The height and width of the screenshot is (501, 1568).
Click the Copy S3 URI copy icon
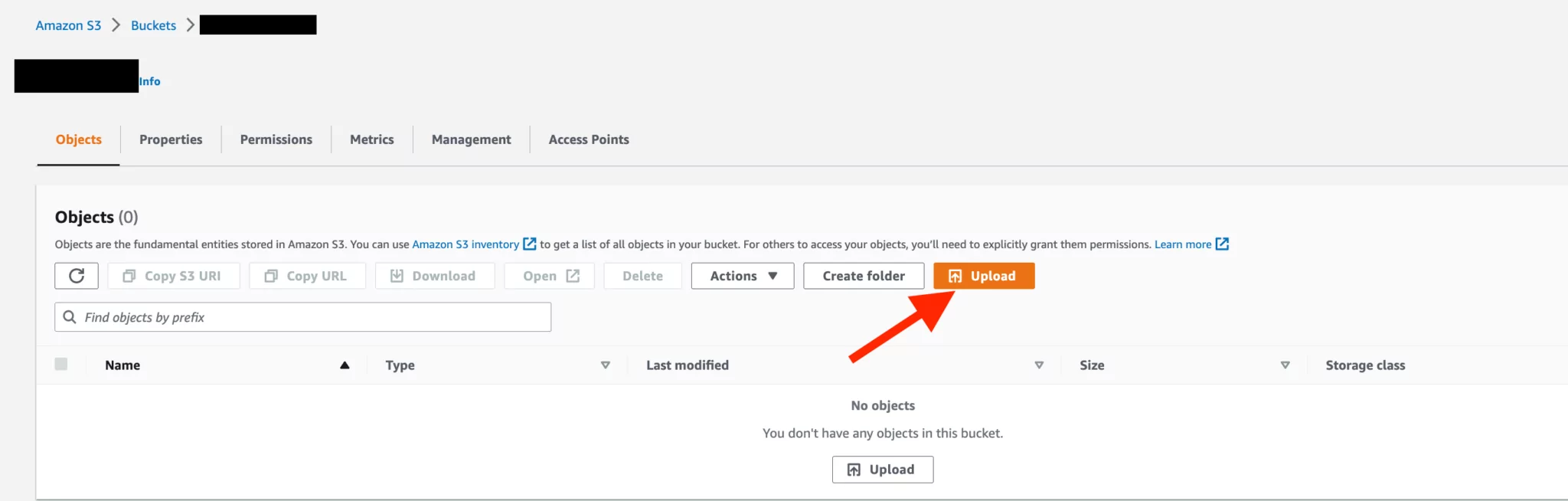click(127, 276)
